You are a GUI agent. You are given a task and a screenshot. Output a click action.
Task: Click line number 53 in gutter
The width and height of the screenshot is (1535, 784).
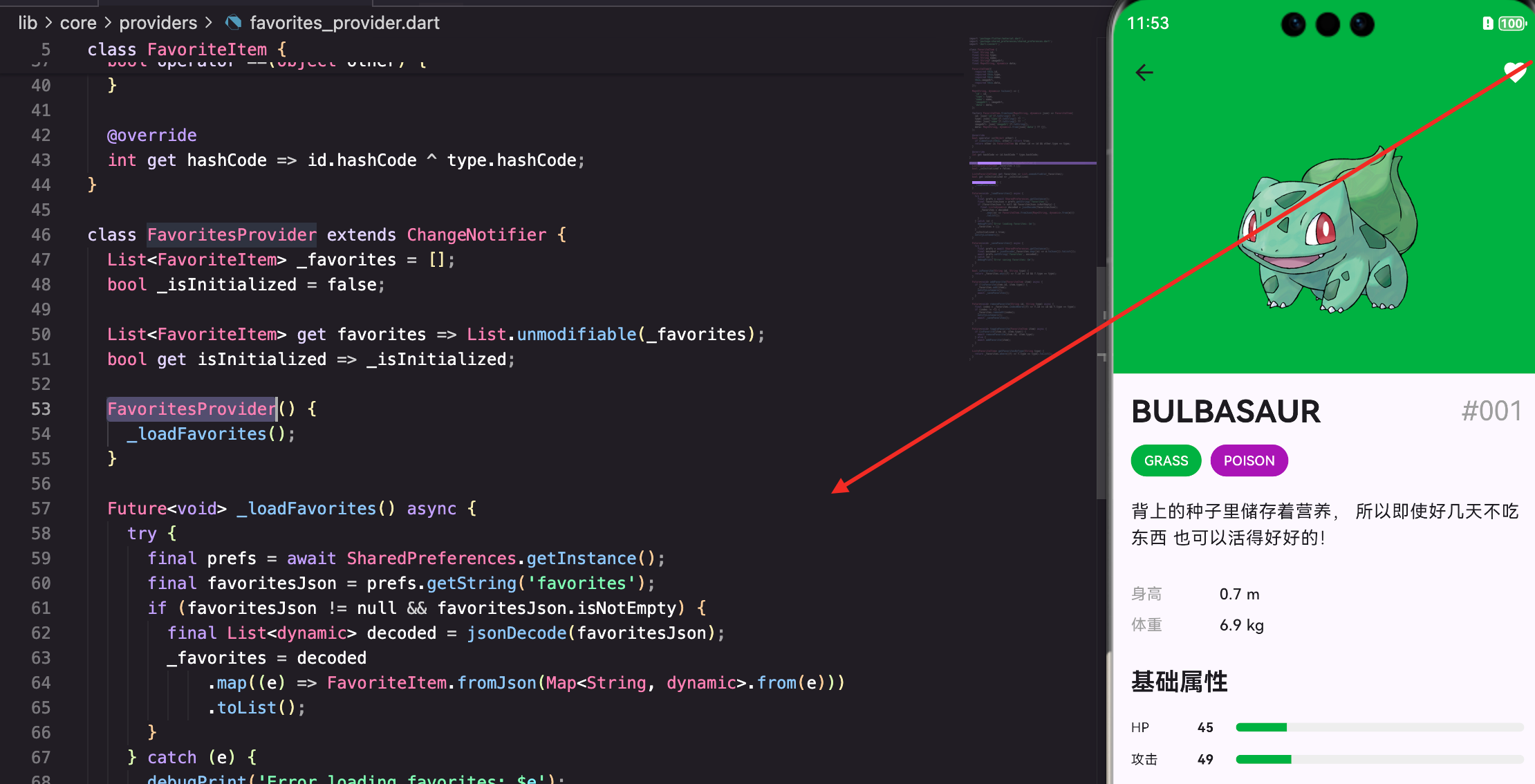tap(41, 409)
